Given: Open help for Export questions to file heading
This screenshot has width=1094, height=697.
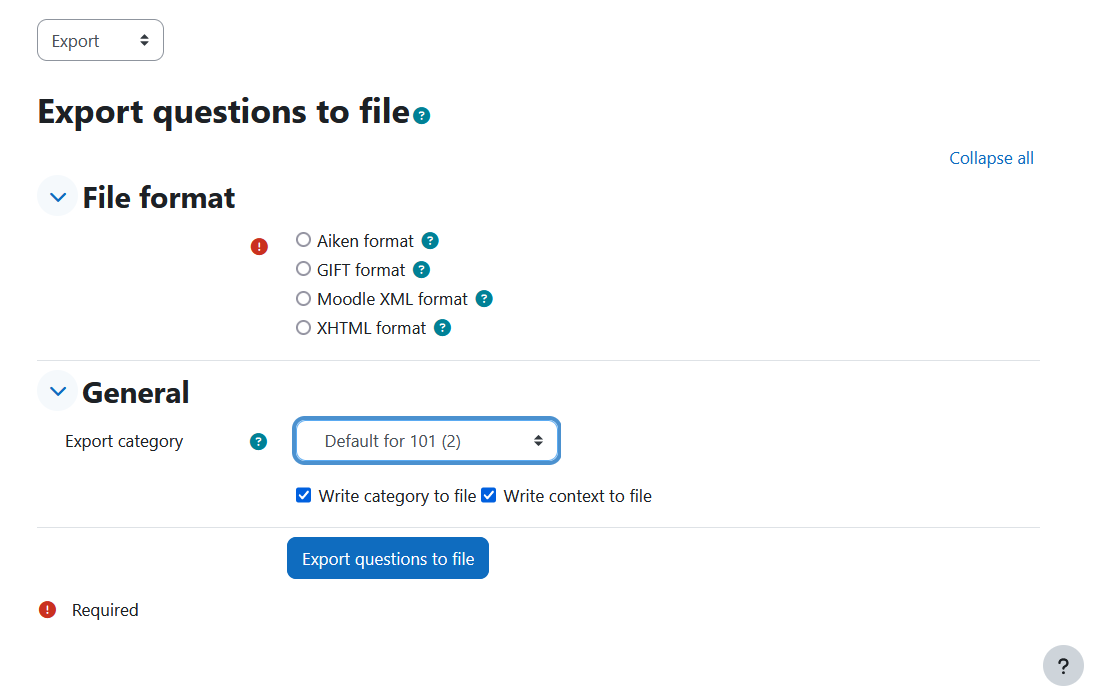Looking at the screenshot, I should pyautogui.click(x=421, y=116).
